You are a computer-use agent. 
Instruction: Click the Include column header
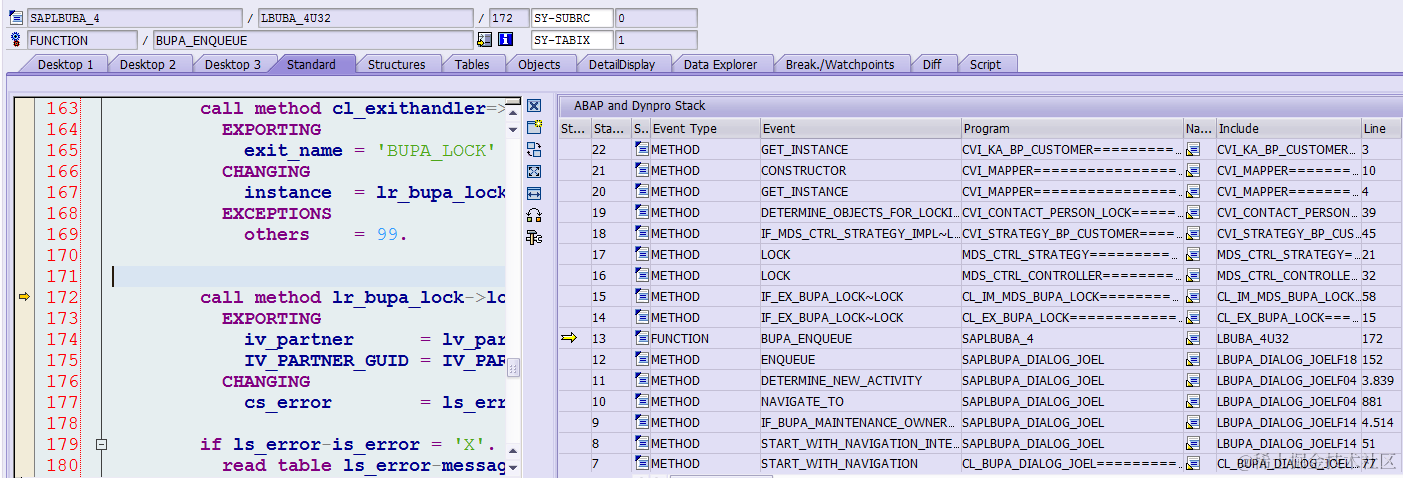click(x=1288, y=128)
